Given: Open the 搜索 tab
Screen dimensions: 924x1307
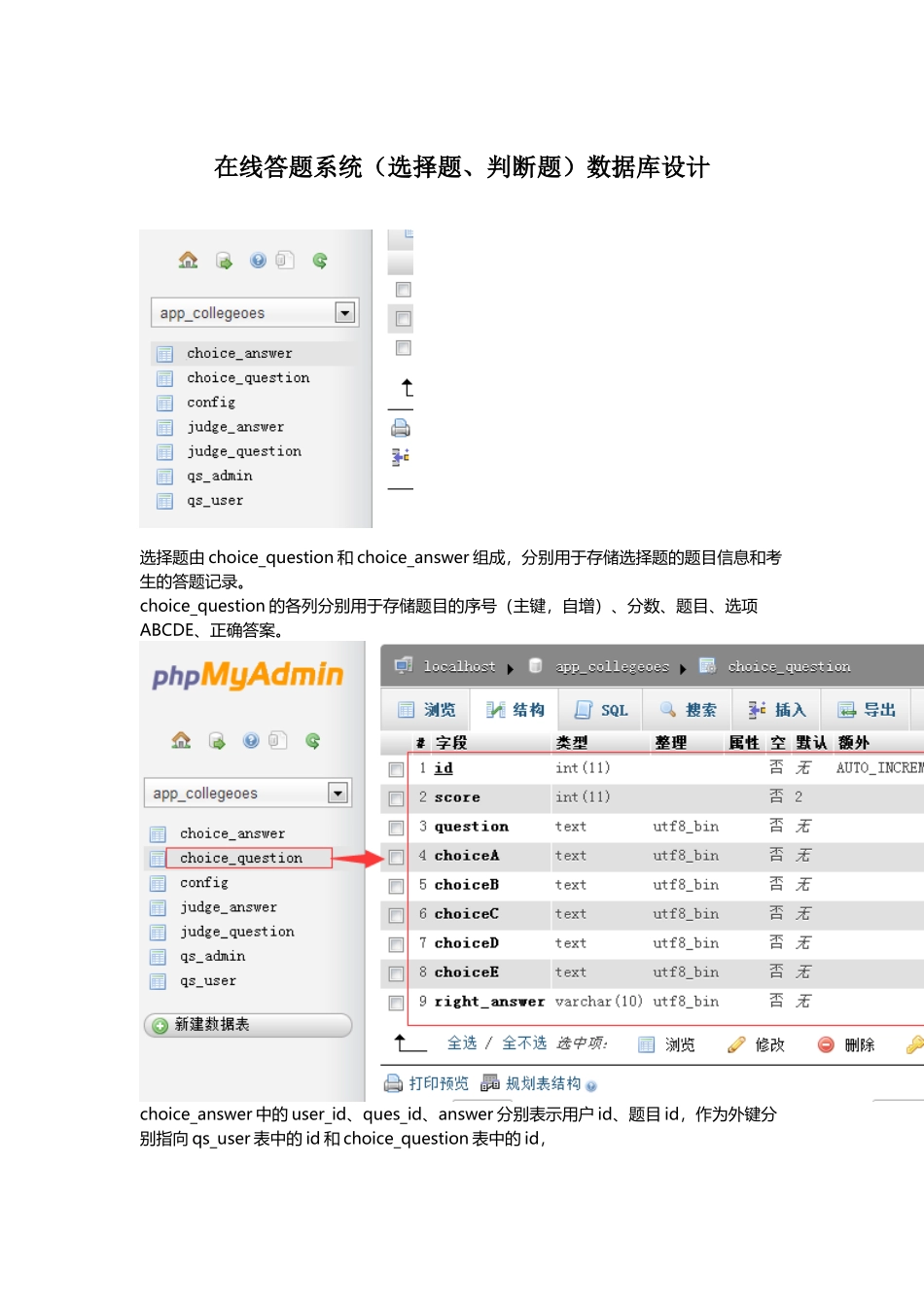Looking at the screenshot, I should pos(688,710).
